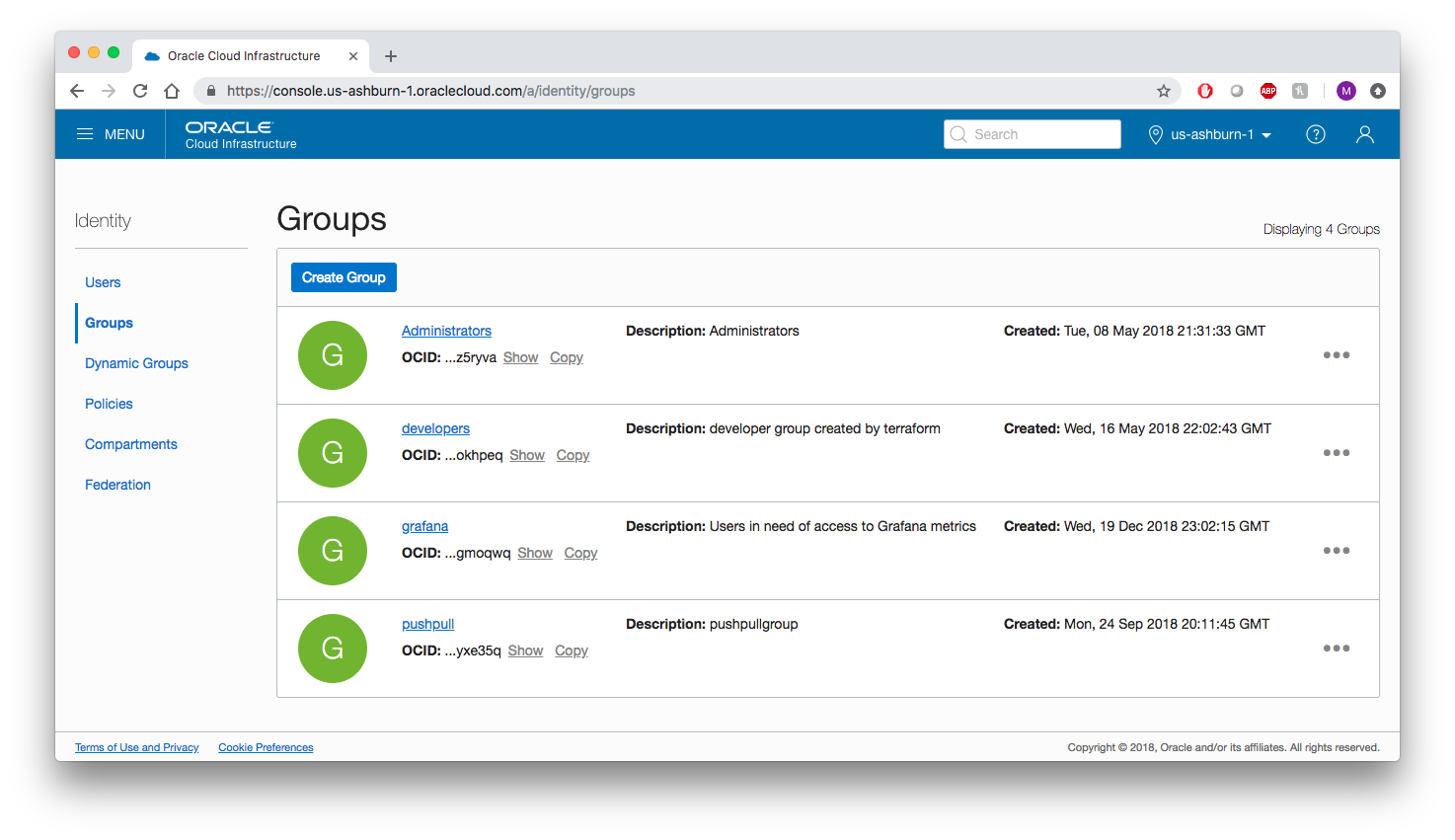Click the browser reload icon

click(140, 91)
